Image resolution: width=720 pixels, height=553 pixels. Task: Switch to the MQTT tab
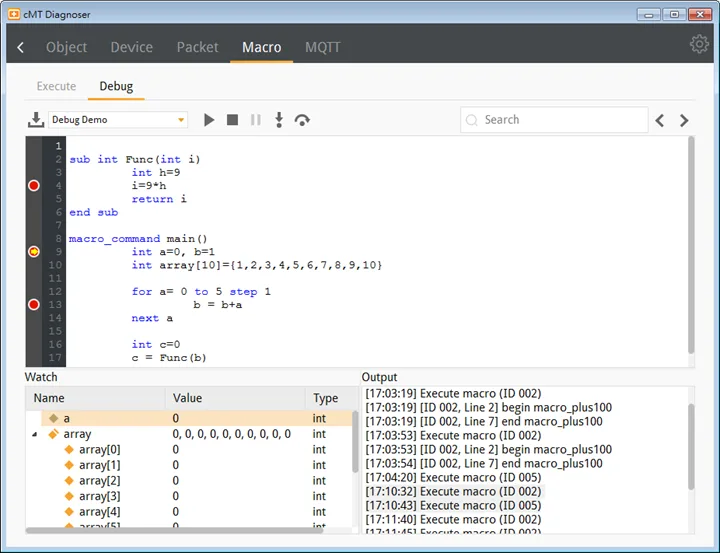(x=323, y=47)
